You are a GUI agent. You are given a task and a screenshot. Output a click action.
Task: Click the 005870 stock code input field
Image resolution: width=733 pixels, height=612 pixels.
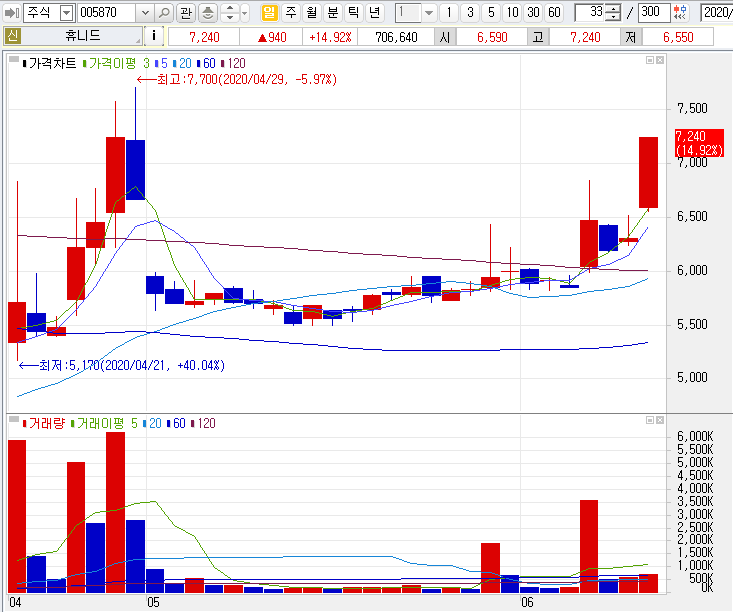(x=107, y=13)
